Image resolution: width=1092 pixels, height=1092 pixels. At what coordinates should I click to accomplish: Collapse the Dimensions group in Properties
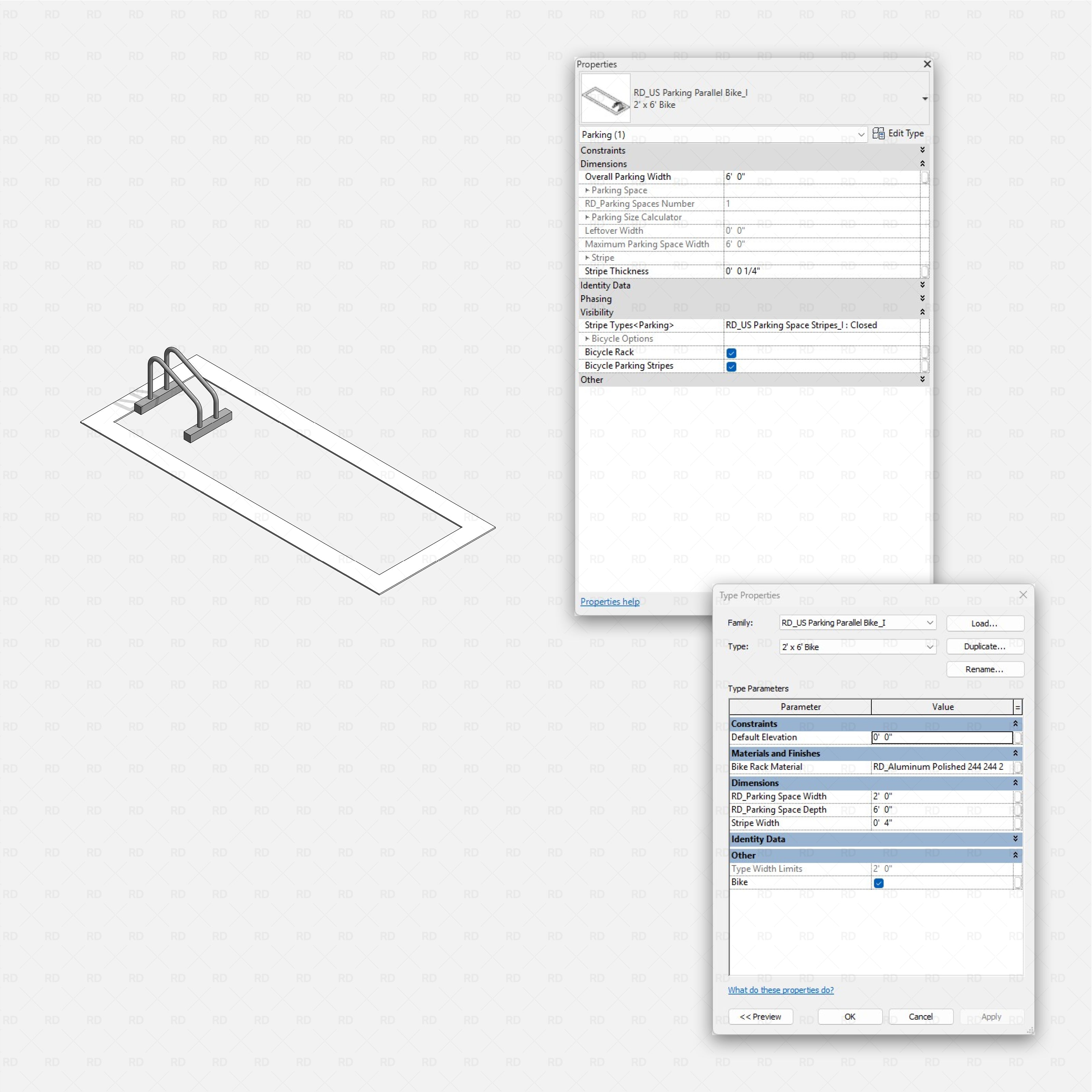922,163
